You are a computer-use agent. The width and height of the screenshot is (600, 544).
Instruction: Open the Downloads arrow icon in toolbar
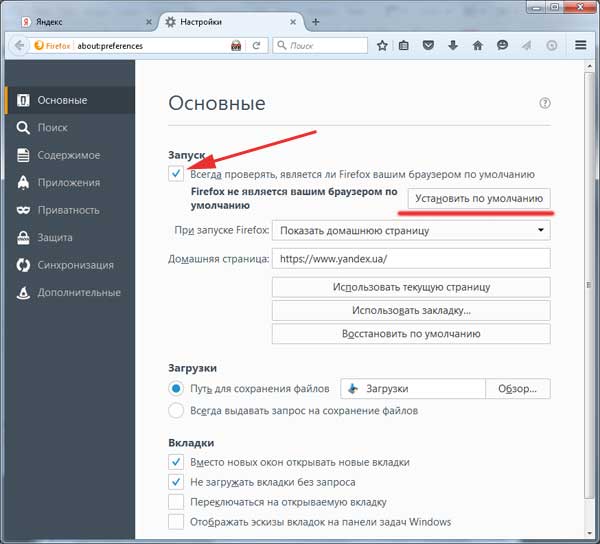(453, 45)
